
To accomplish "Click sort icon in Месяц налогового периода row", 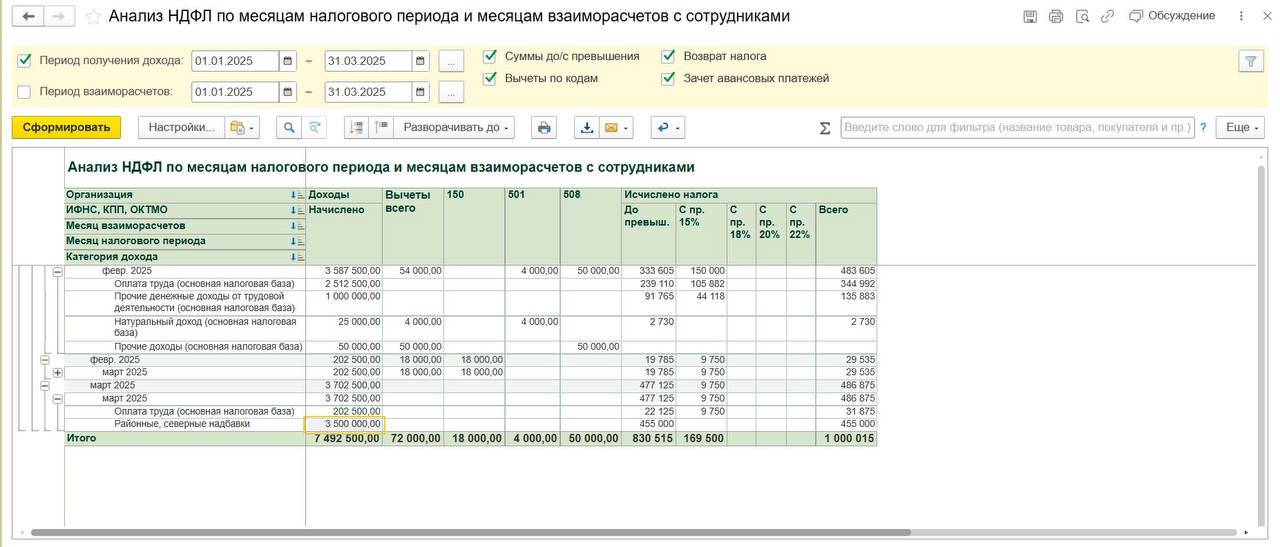I will (297, 241).
